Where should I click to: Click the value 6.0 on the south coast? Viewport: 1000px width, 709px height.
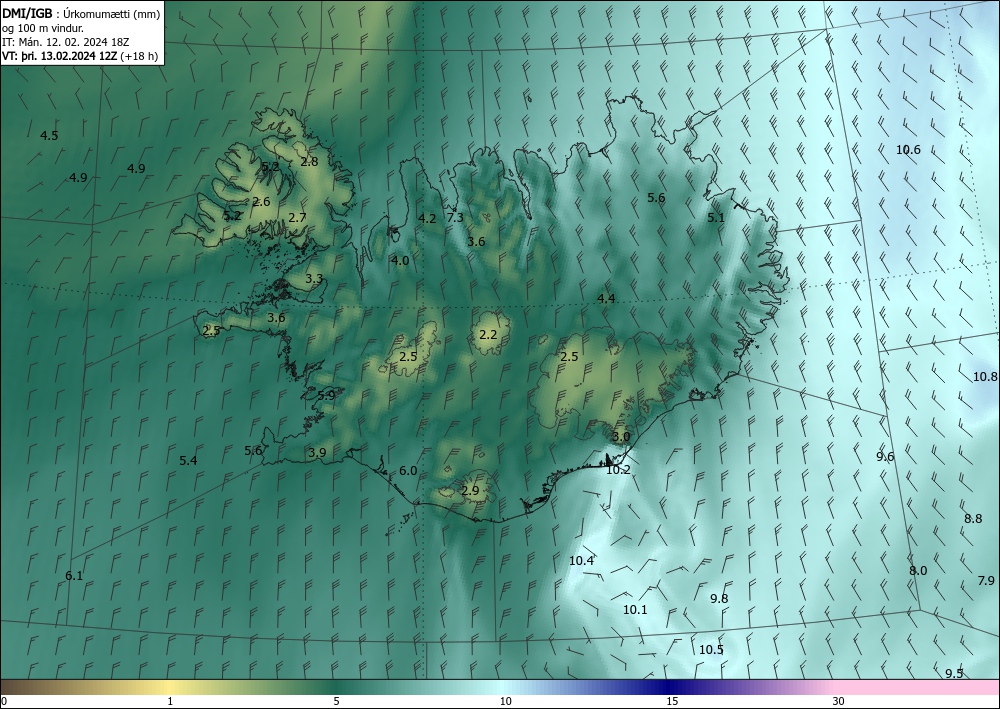408,471
